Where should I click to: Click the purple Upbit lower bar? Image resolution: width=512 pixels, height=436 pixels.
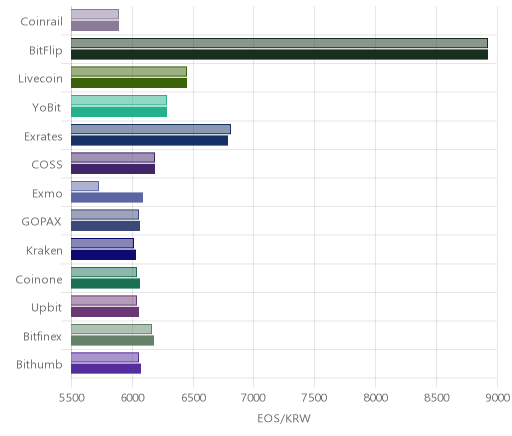(x=105, y=312)
